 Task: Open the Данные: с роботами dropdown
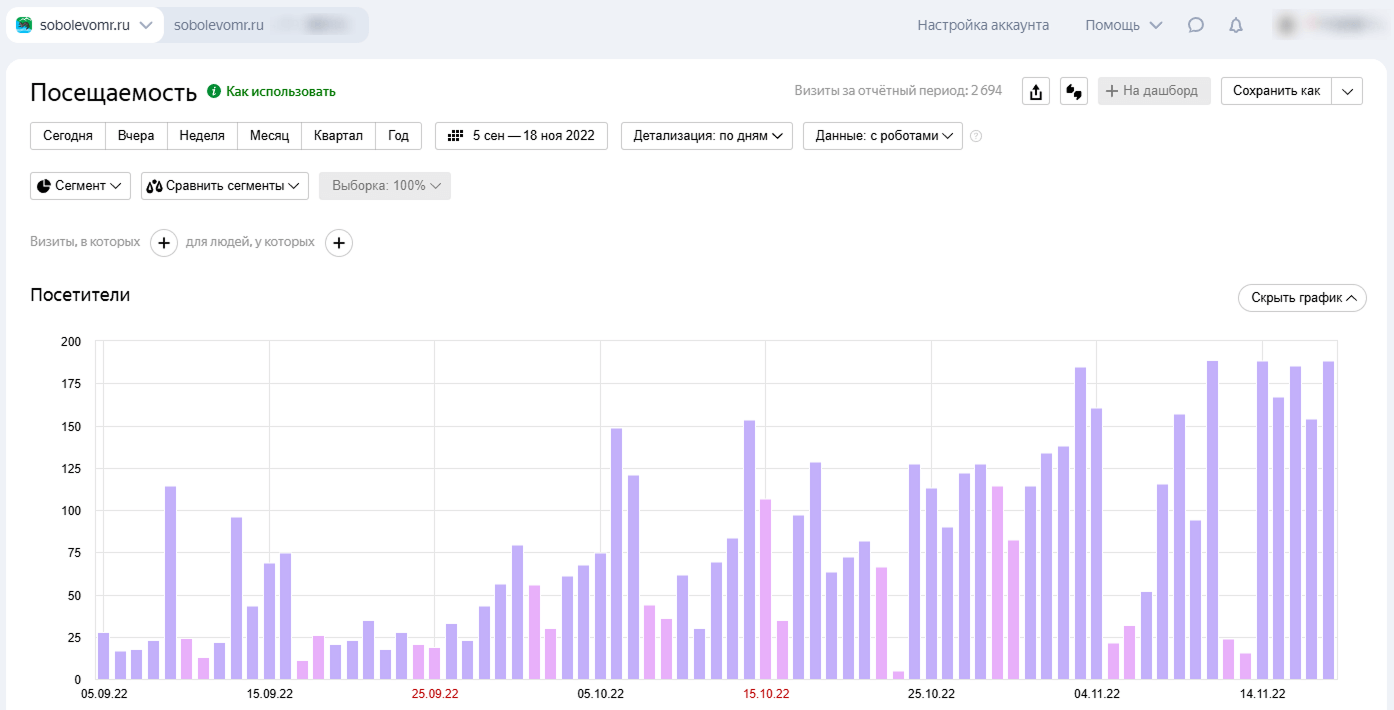882,136
